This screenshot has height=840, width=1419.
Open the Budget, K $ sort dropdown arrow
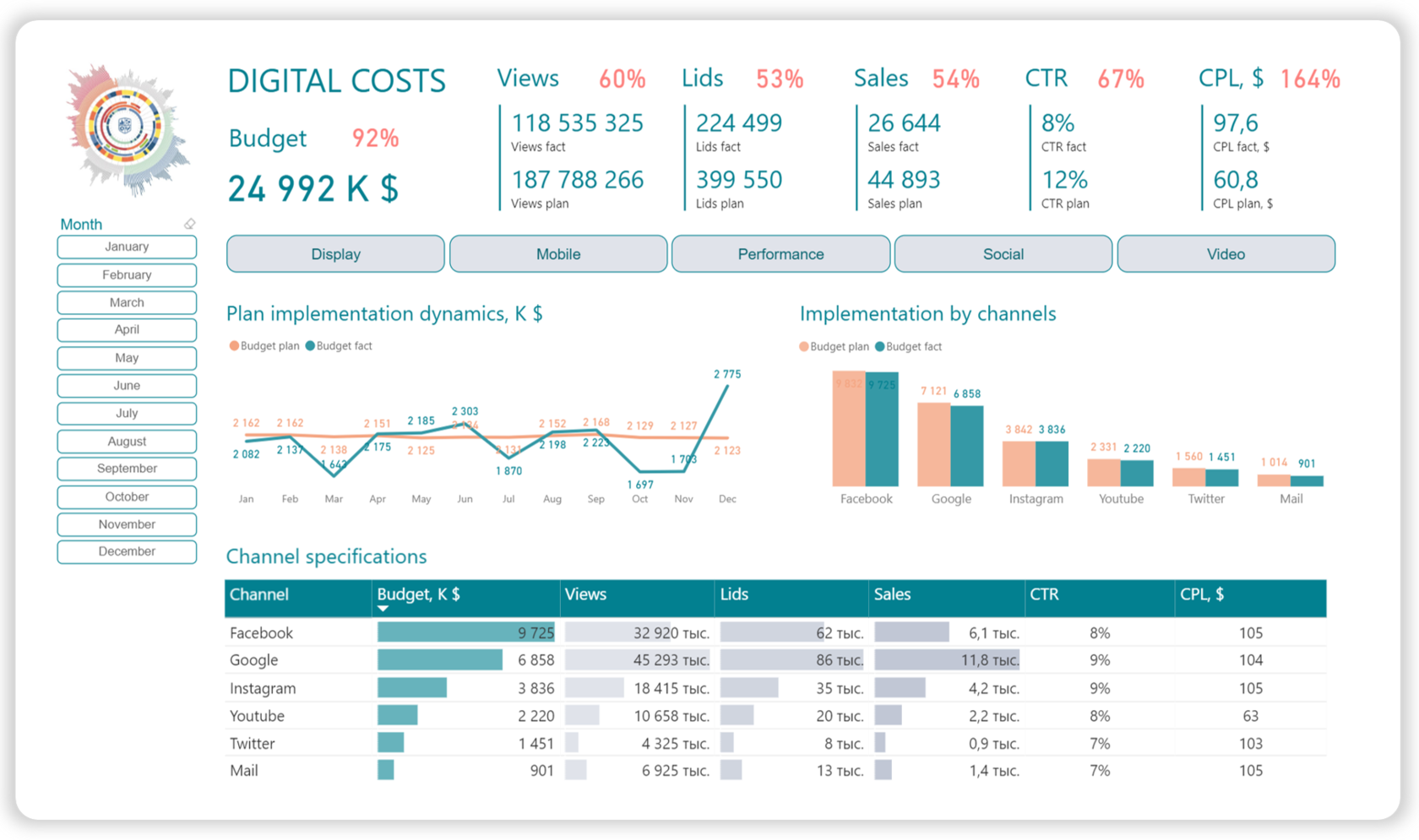pyautogui.click(x=382, y=609)
